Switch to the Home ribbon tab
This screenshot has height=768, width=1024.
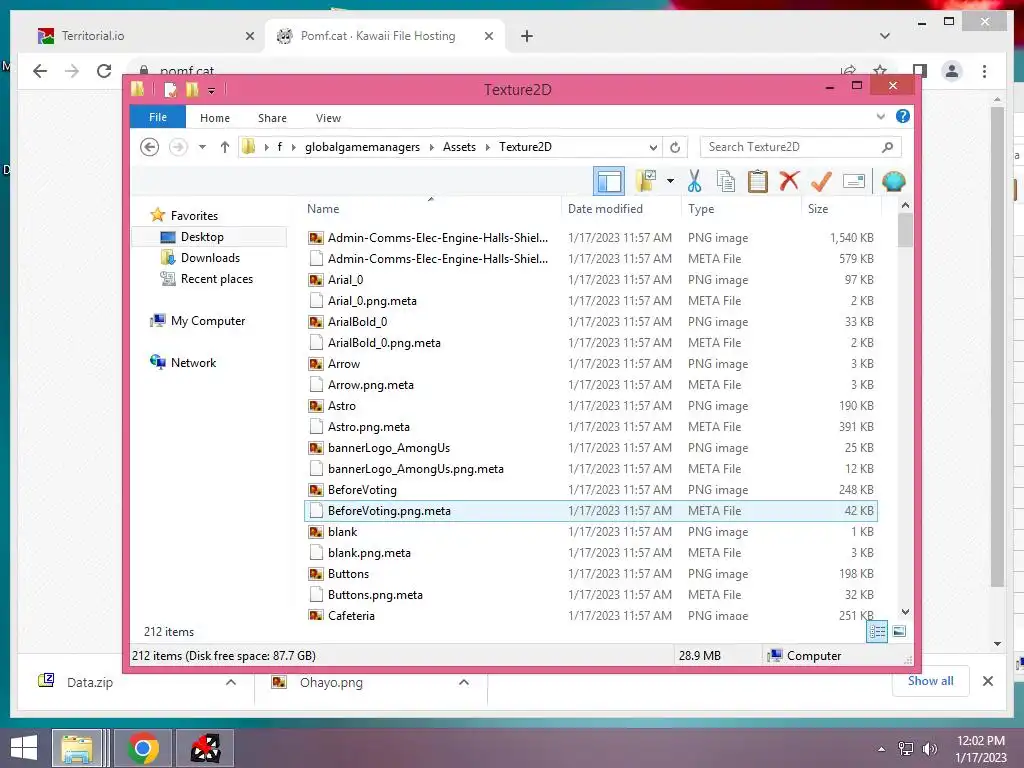[x=215, y=118]
